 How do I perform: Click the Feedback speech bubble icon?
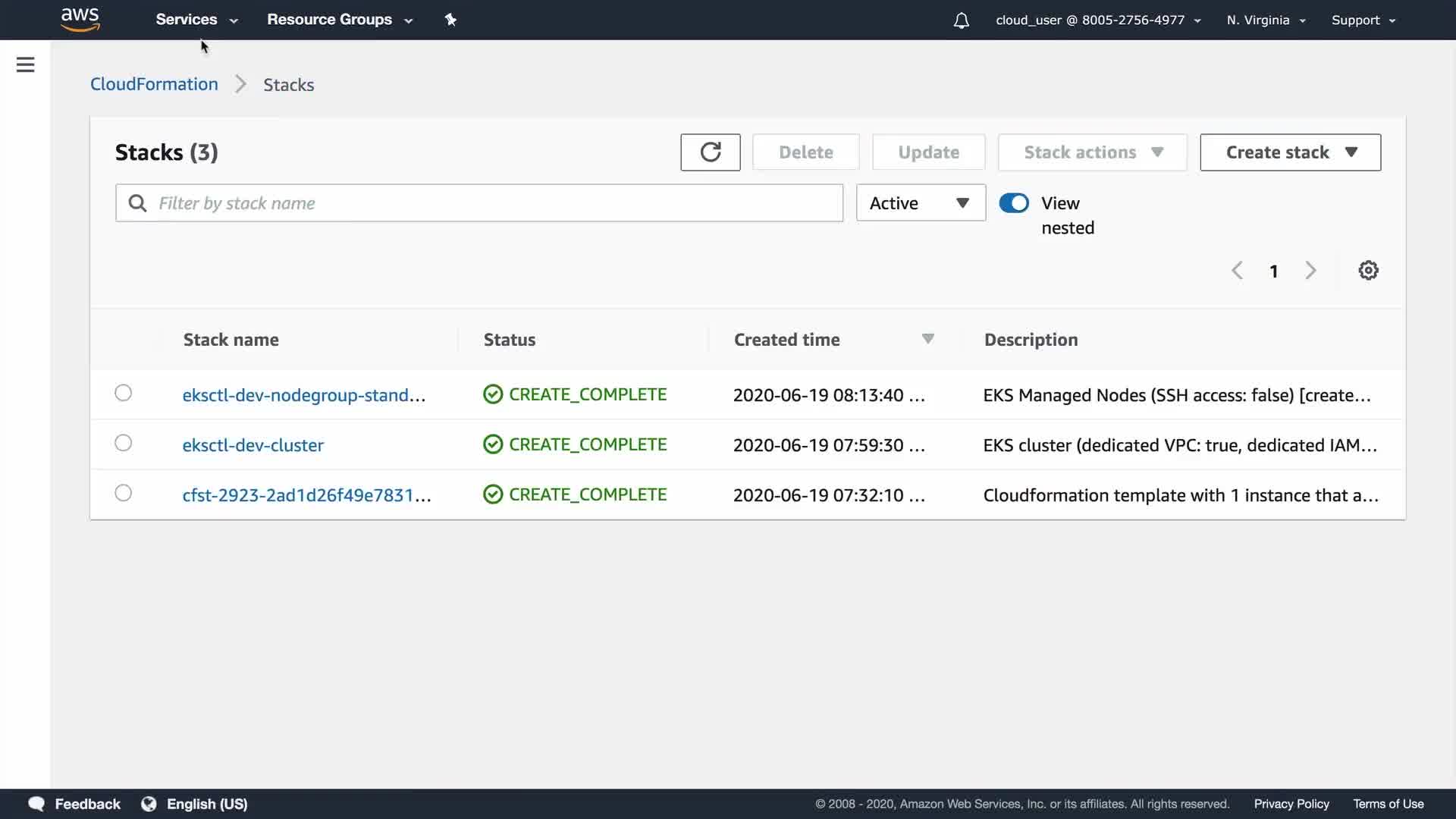(x=36, y=804)
